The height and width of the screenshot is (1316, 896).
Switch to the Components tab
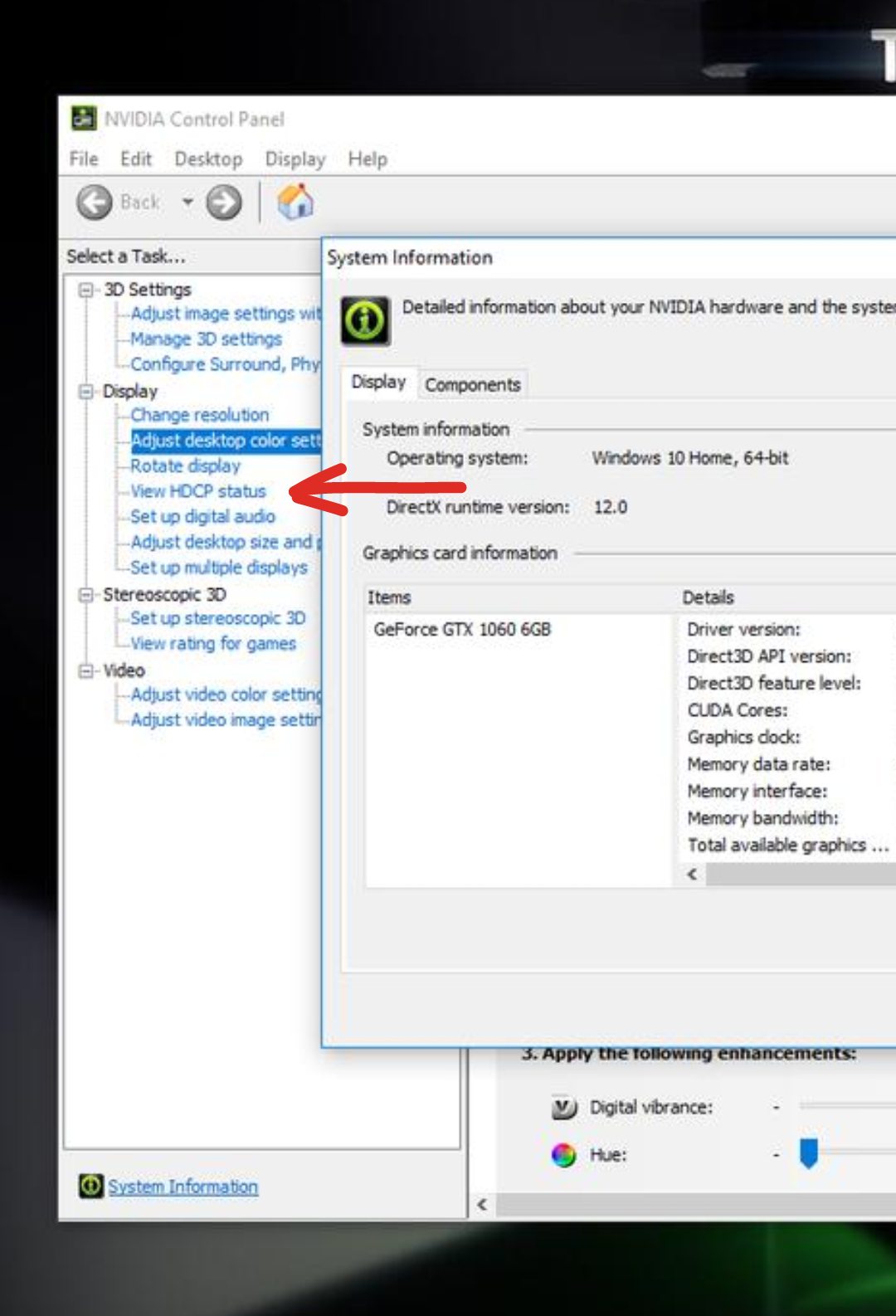coord(473,385)
